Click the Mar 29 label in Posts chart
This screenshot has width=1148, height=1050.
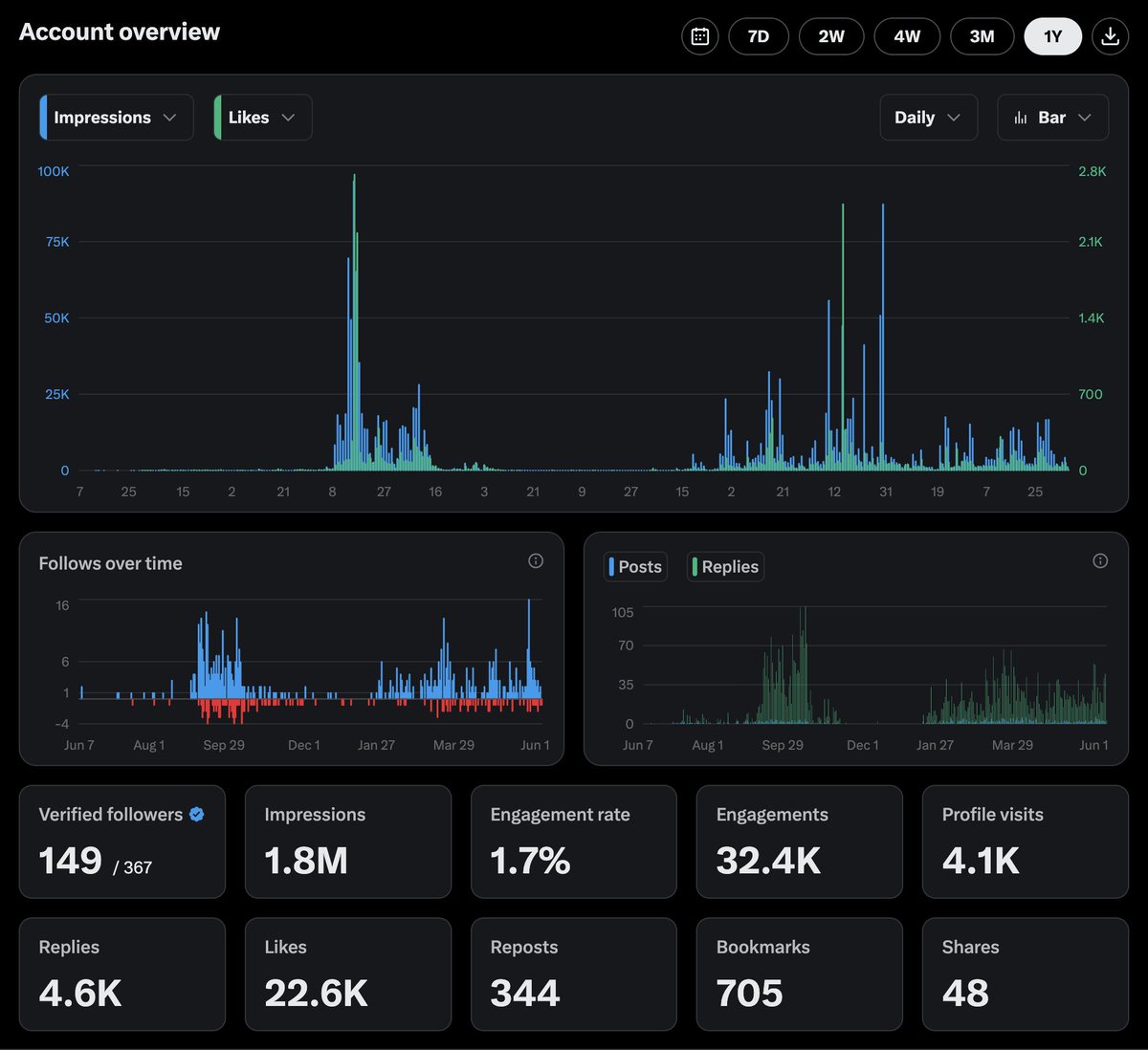coord(1012,745)
